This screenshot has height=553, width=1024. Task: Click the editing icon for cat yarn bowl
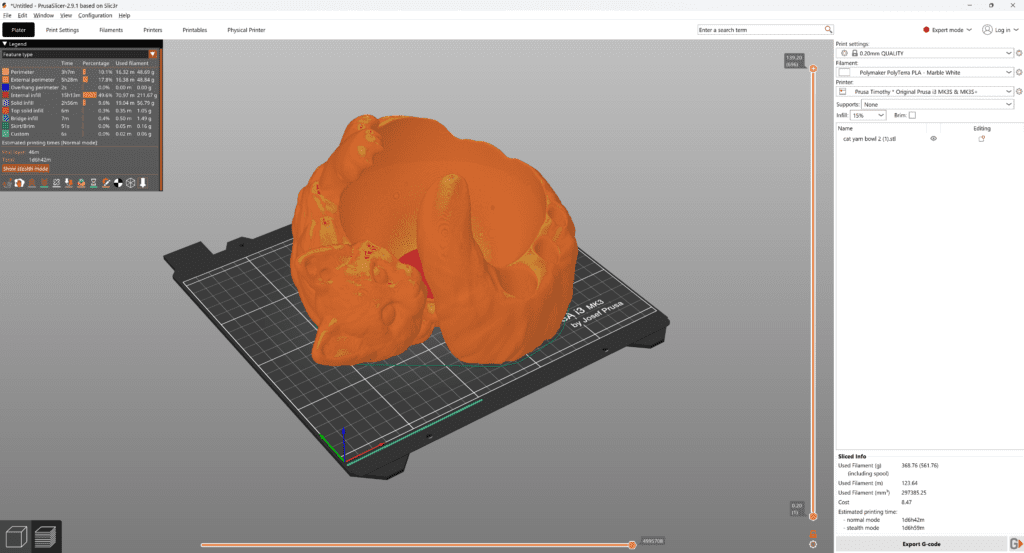[981, 139]
